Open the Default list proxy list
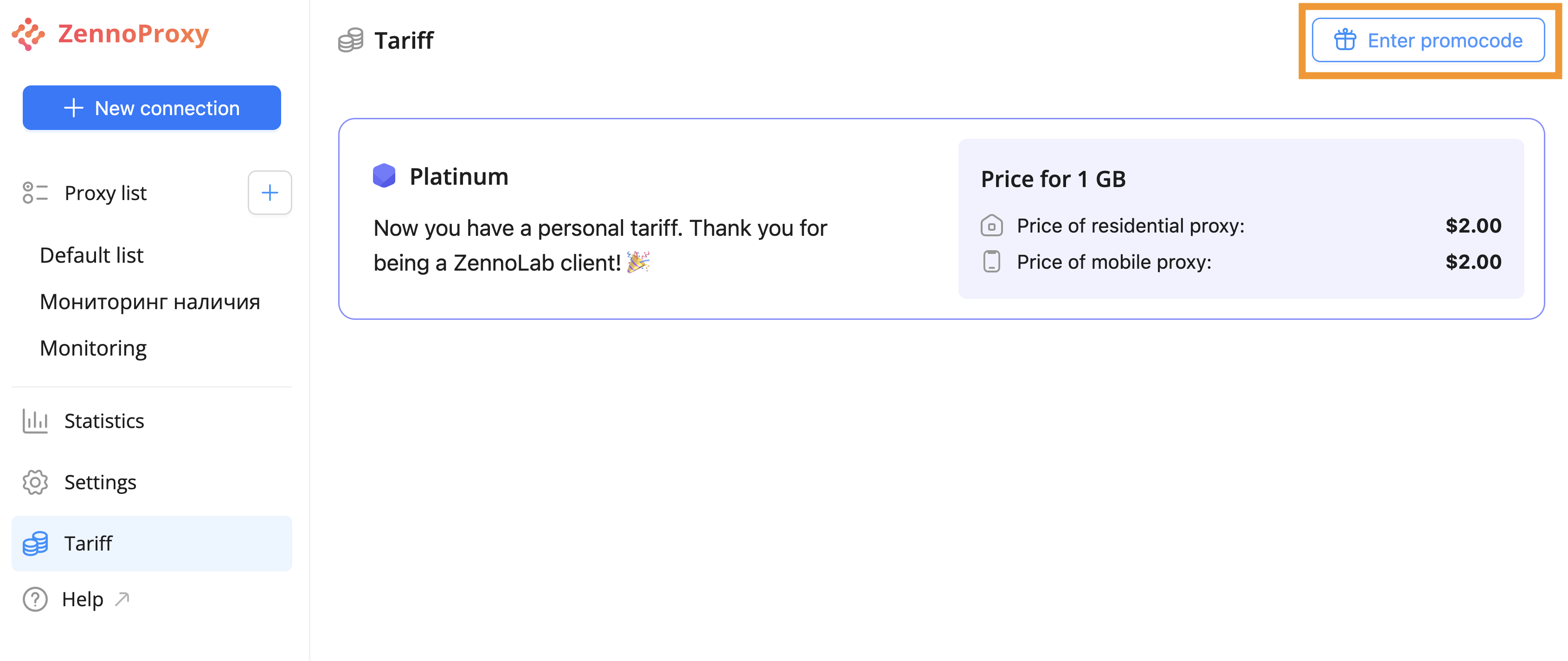This screenshot has height=661, width=1568. (91, 255)
